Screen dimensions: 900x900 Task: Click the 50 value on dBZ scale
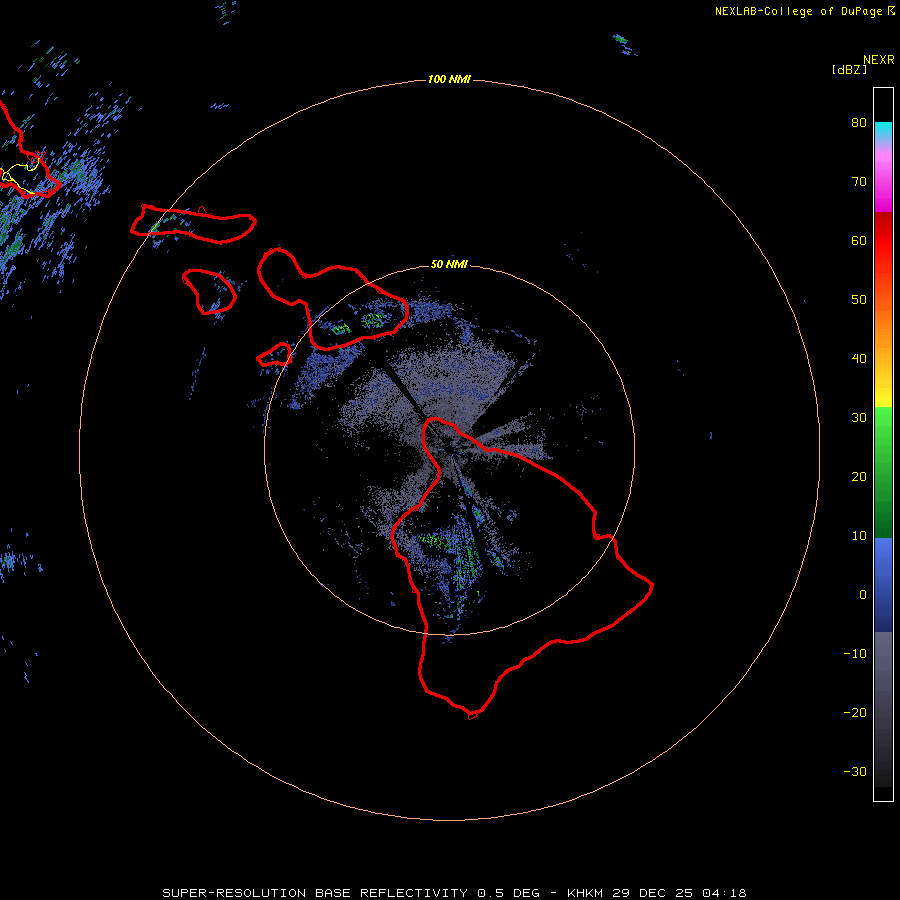[x=859, y=300]
